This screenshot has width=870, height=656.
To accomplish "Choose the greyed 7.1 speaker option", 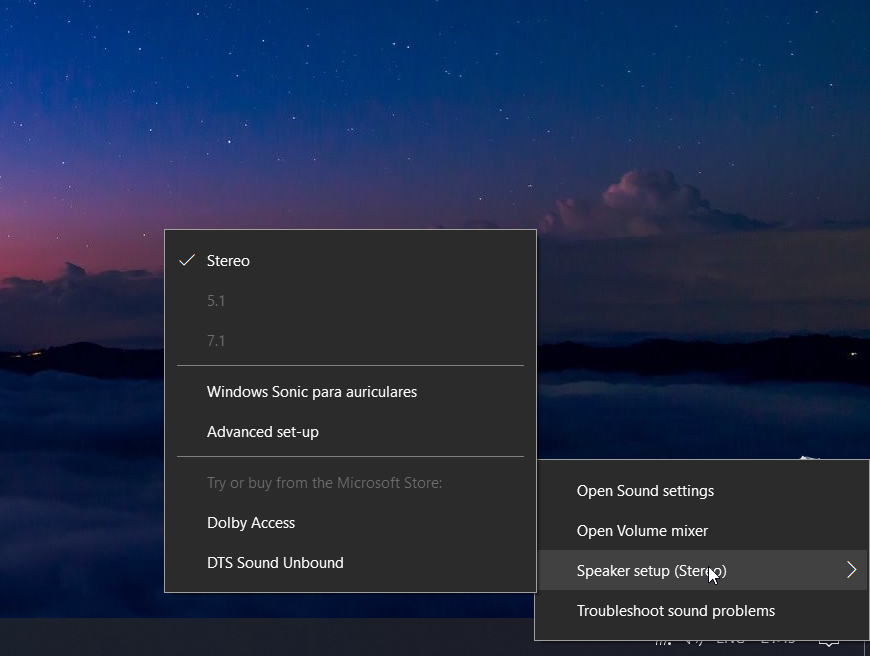I will tap(350, 341).
